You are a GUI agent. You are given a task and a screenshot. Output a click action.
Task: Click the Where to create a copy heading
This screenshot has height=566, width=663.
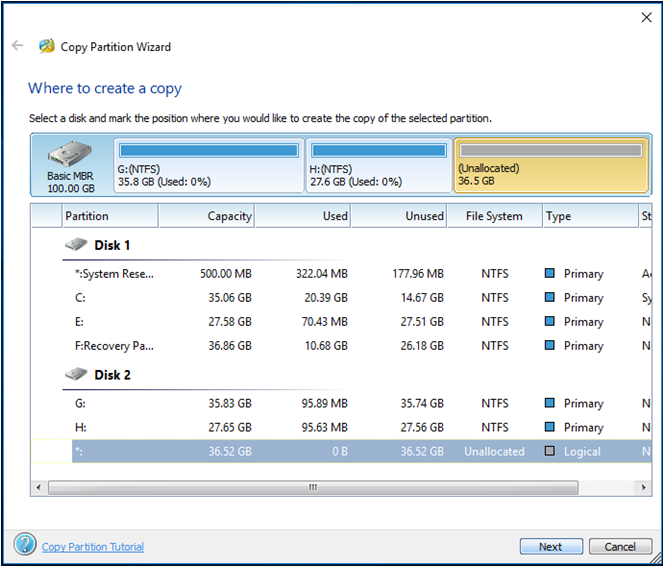click(x=105, y=88)
